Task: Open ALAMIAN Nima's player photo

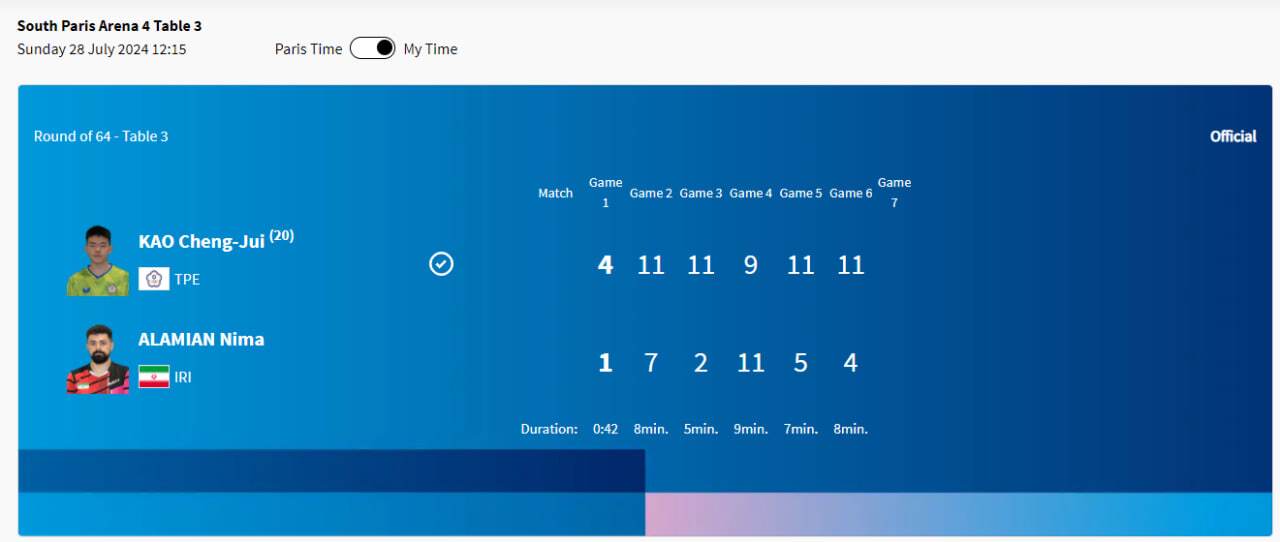Action: tap(98, 360)
